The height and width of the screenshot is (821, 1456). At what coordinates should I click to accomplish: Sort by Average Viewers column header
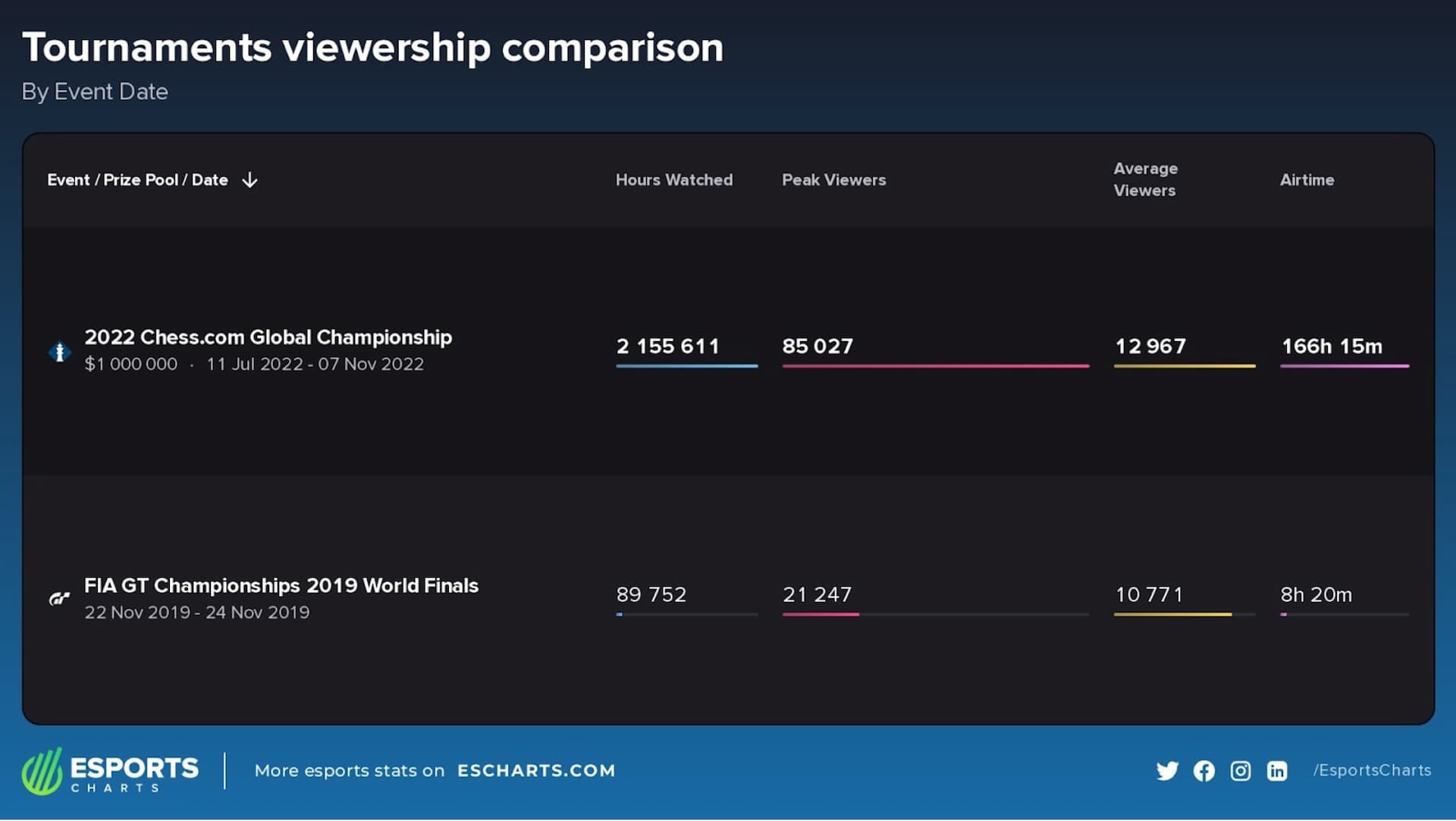[x=1146, y=180]
